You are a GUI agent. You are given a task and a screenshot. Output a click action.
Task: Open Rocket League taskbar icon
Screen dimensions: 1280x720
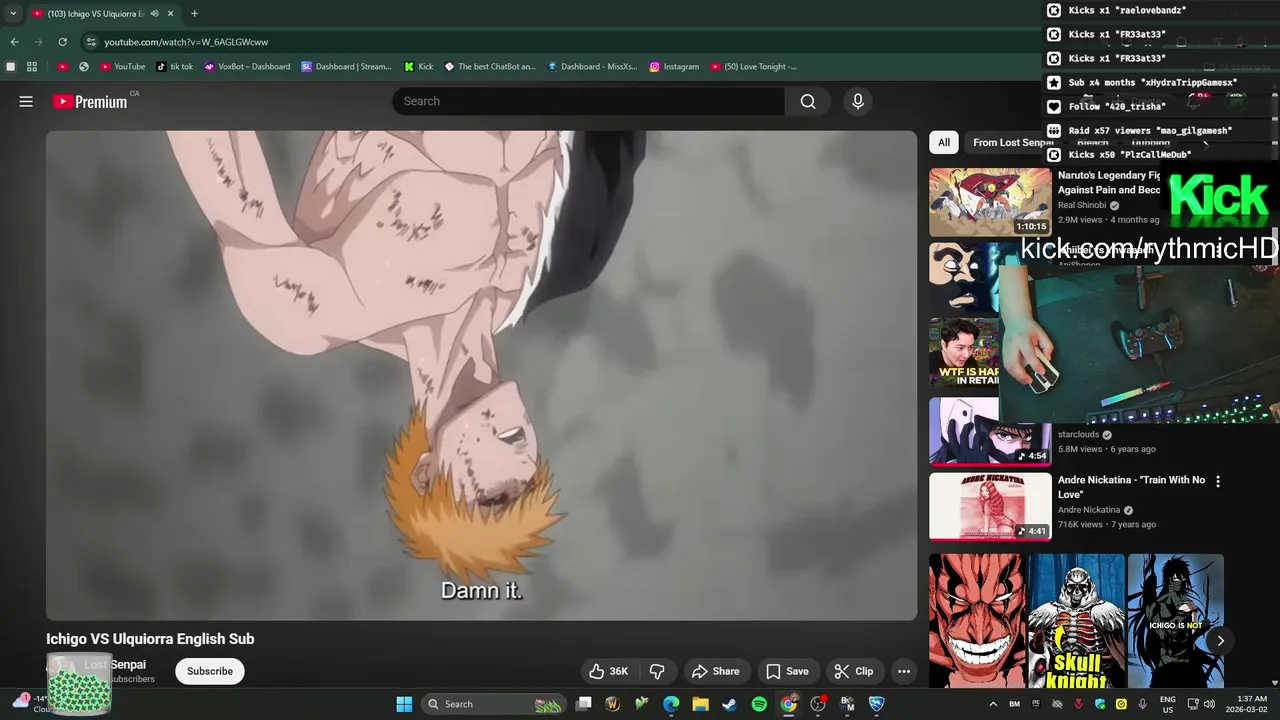click(x=876, y=704)
